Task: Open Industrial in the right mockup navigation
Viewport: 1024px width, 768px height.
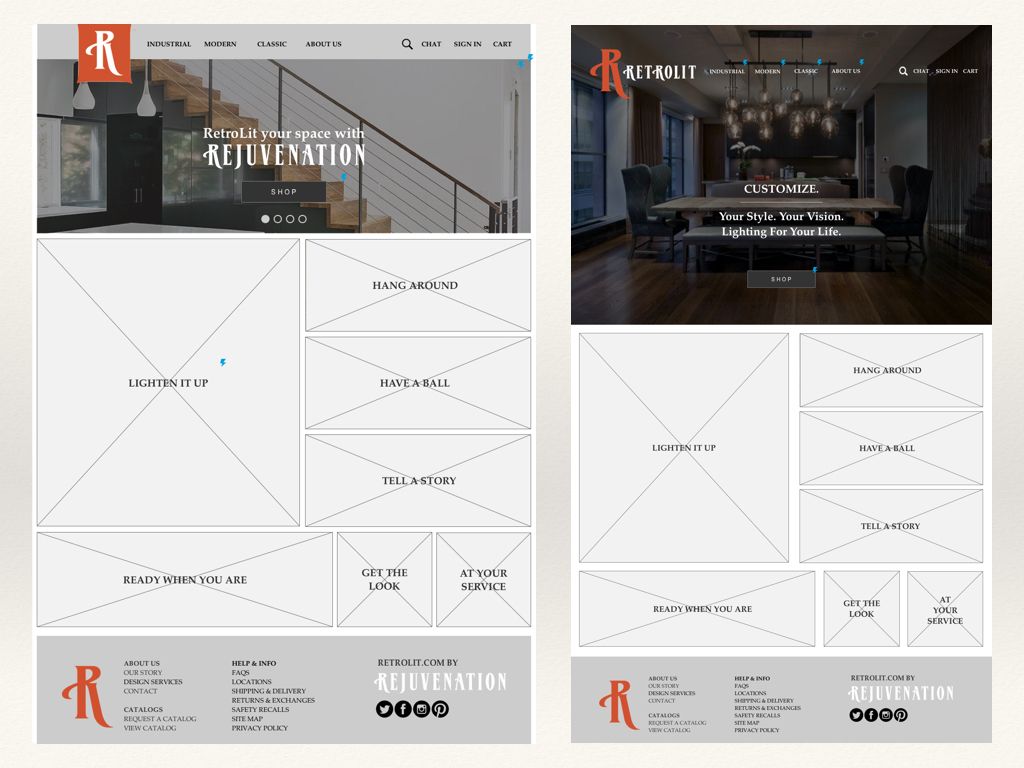Action: 727,71
